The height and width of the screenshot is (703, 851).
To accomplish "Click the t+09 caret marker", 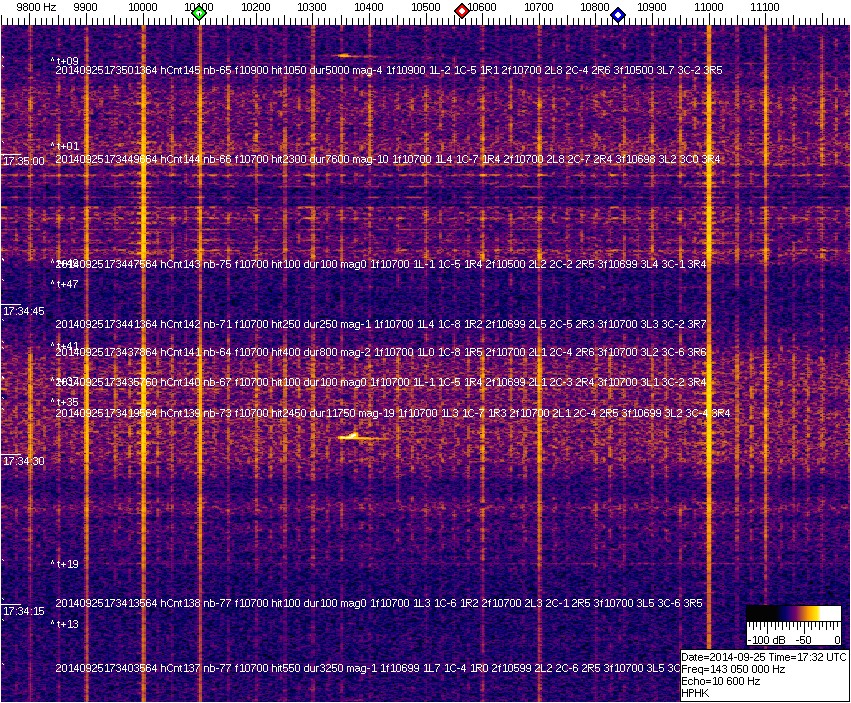I will click(x=66, y=61).
